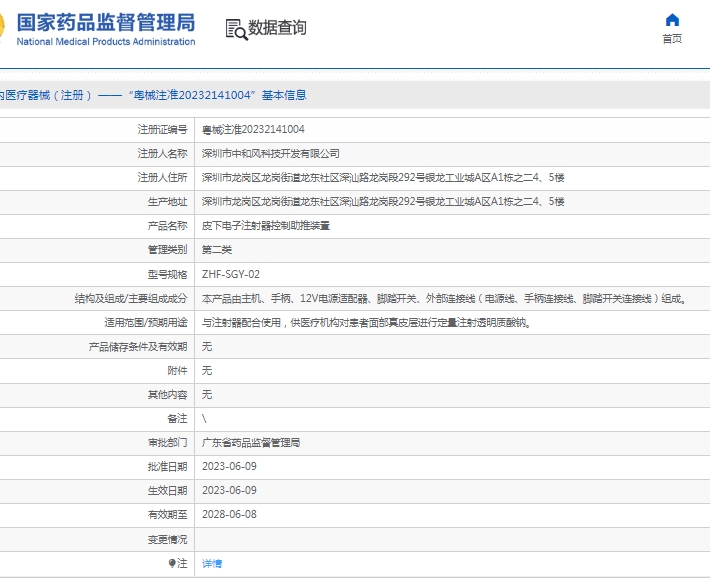Select registrant name 深圳市中和风科技开发有限公司
This screenshot has height=585, width=710.
coord(271,153)
